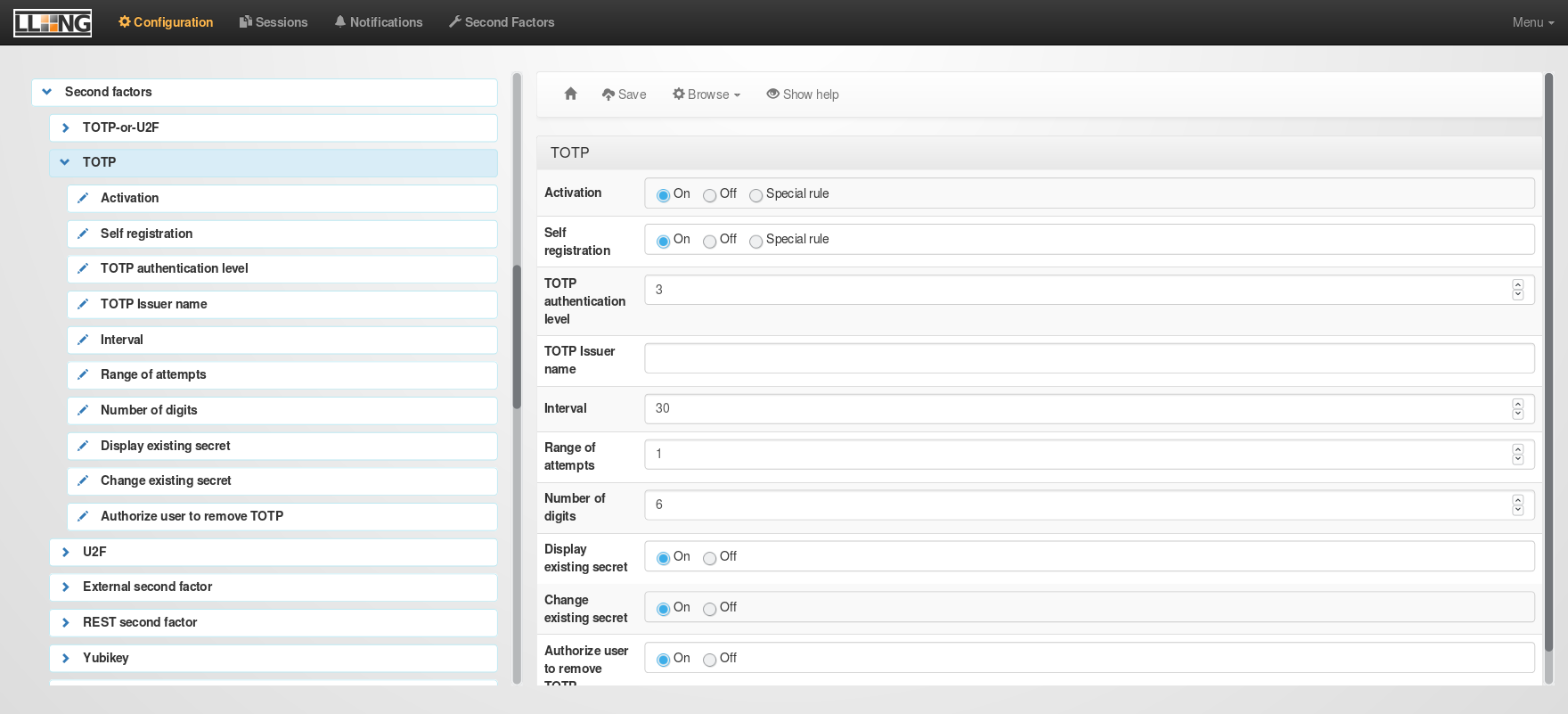Select Authorize user to remove TOTP item
The width and height of the screenshot is (1568, 714).
click(x=282, y=516)
